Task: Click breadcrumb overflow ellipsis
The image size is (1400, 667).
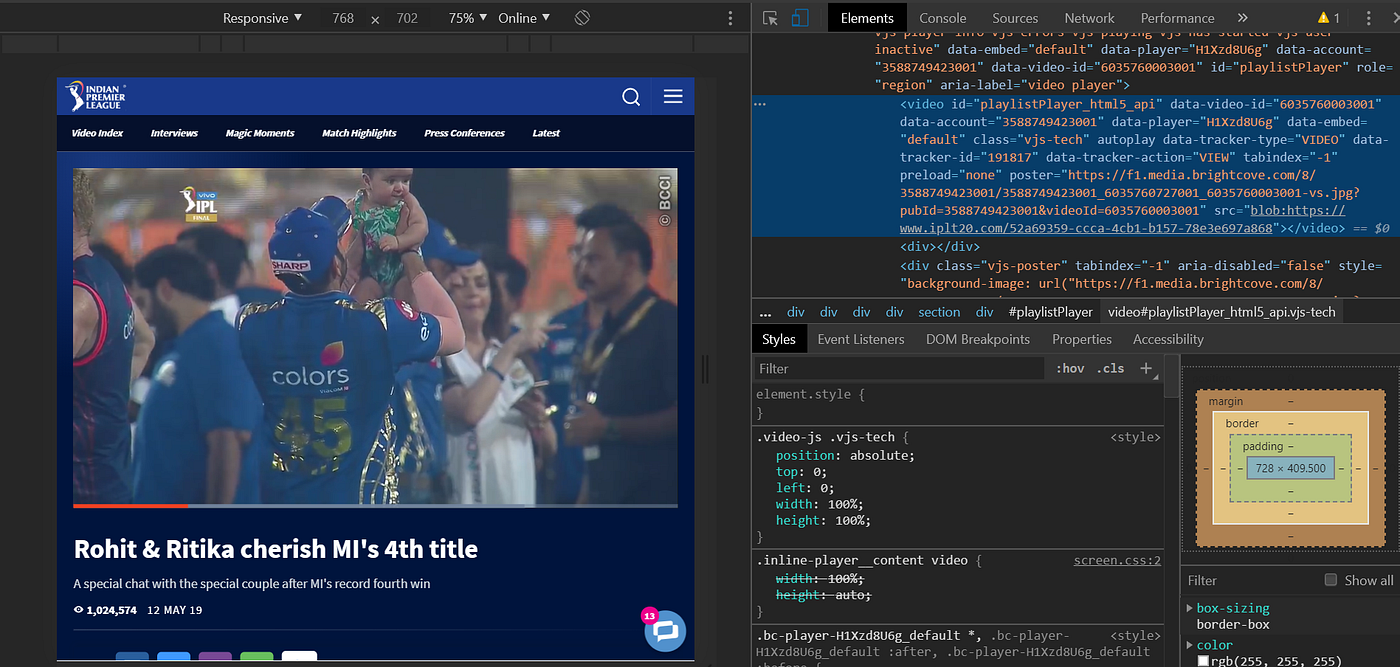Action: (x=765, y=312)
